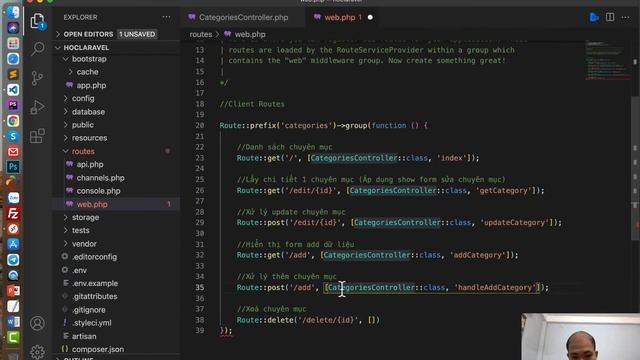Click the editor minimap preview
Viewport: 640px width, 360px height.
pyautogui.click(x=607, y=60)
